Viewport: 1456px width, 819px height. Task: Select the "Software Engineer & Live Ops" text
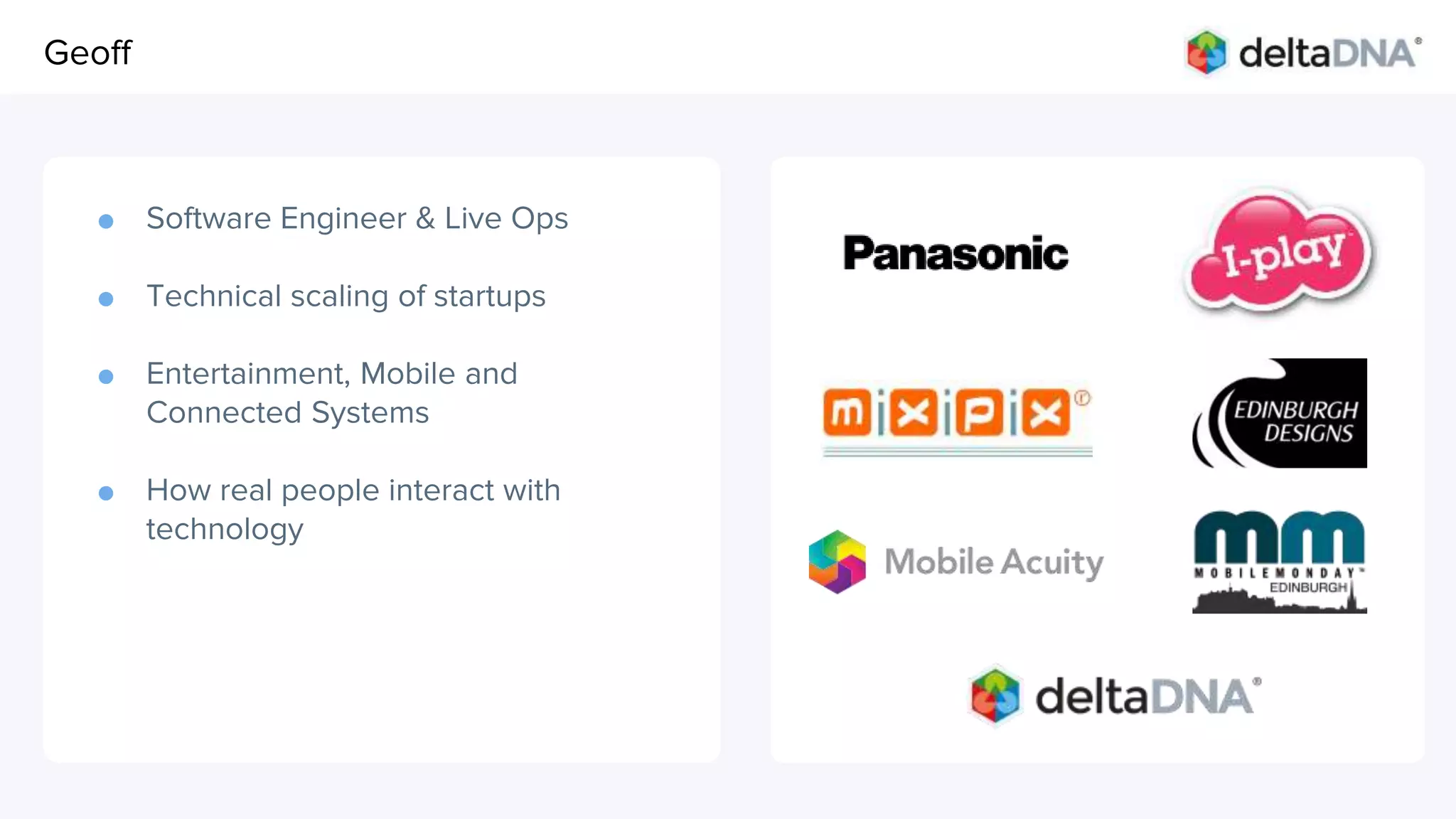[357, 218]
